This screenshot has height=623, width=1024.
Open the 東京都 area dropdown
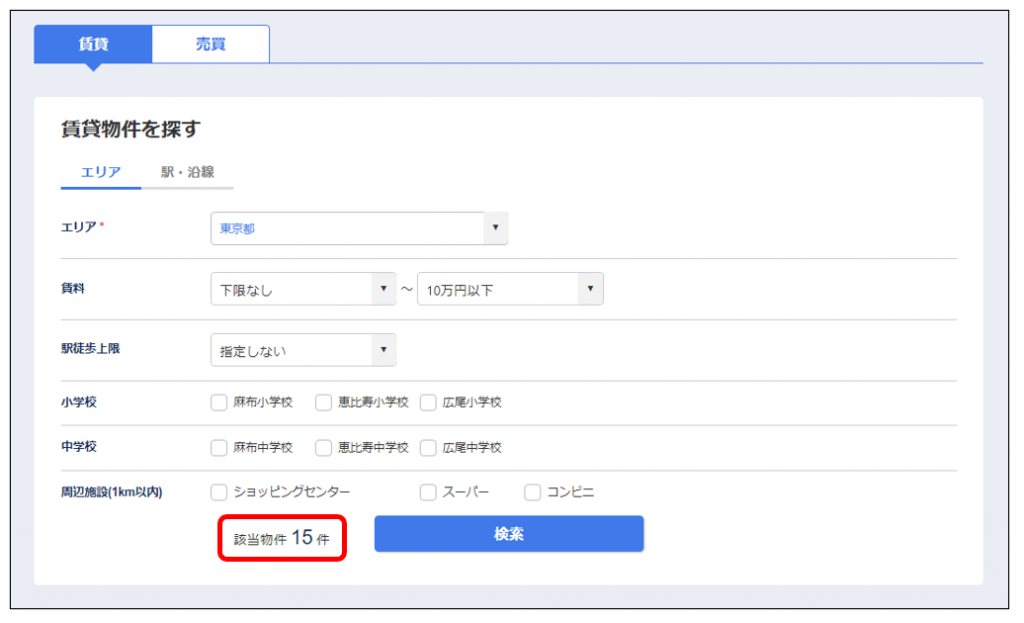(x=359, y=229)
